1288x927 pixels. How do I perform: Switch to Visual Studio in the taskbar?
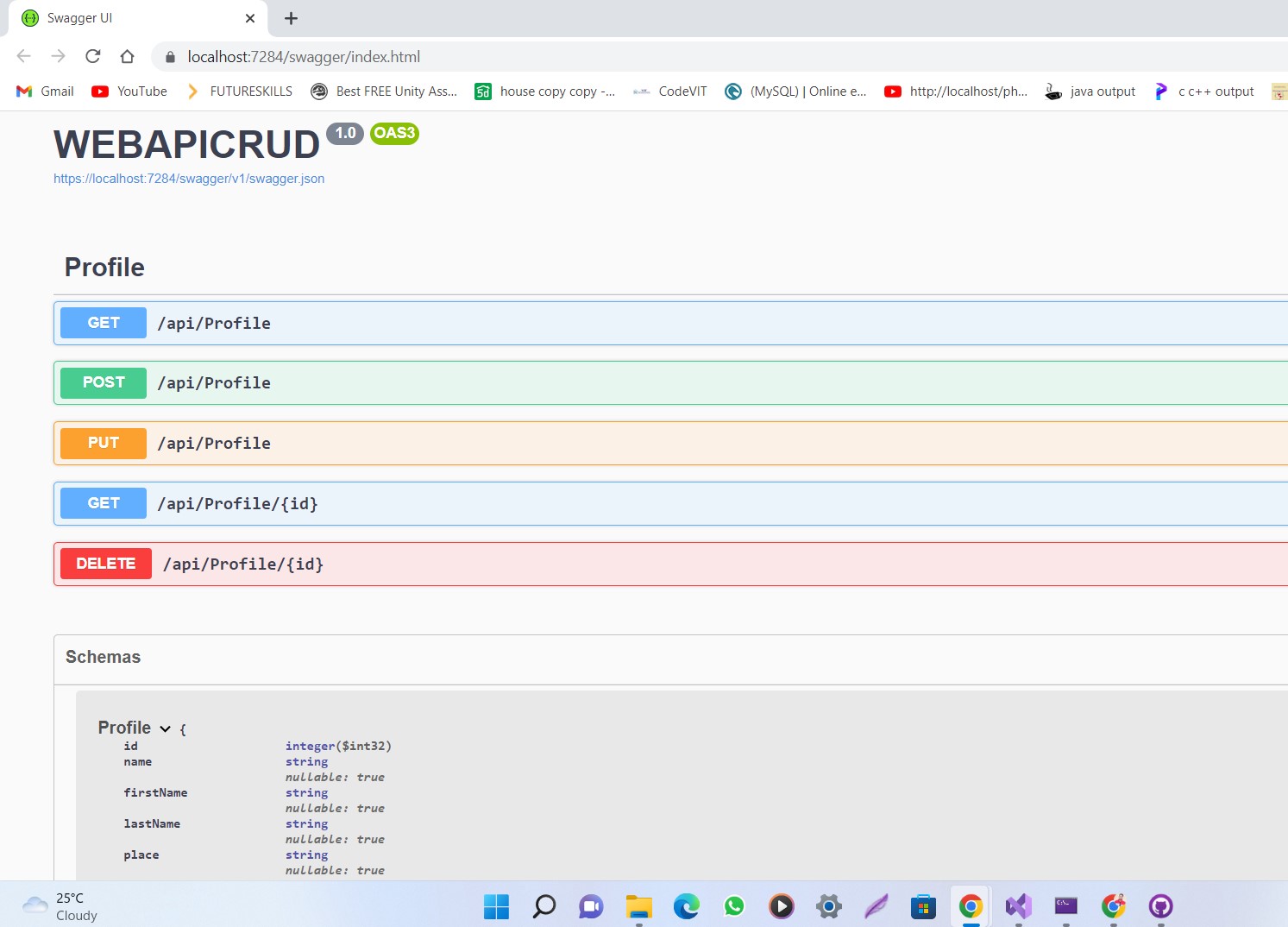tap(1019, 906)
